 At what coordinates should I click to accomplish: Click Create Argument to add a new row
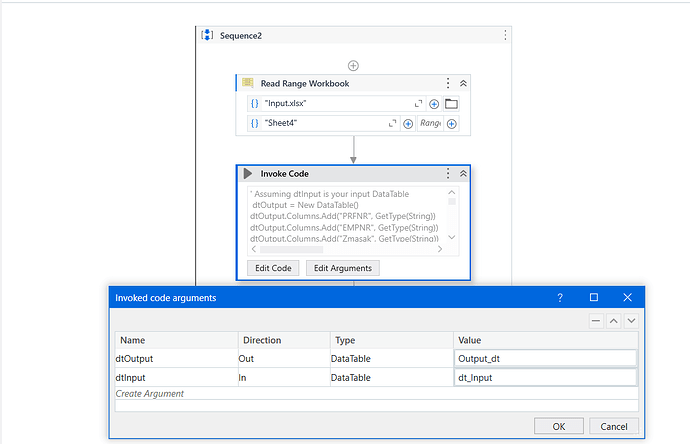coord(150,393)
